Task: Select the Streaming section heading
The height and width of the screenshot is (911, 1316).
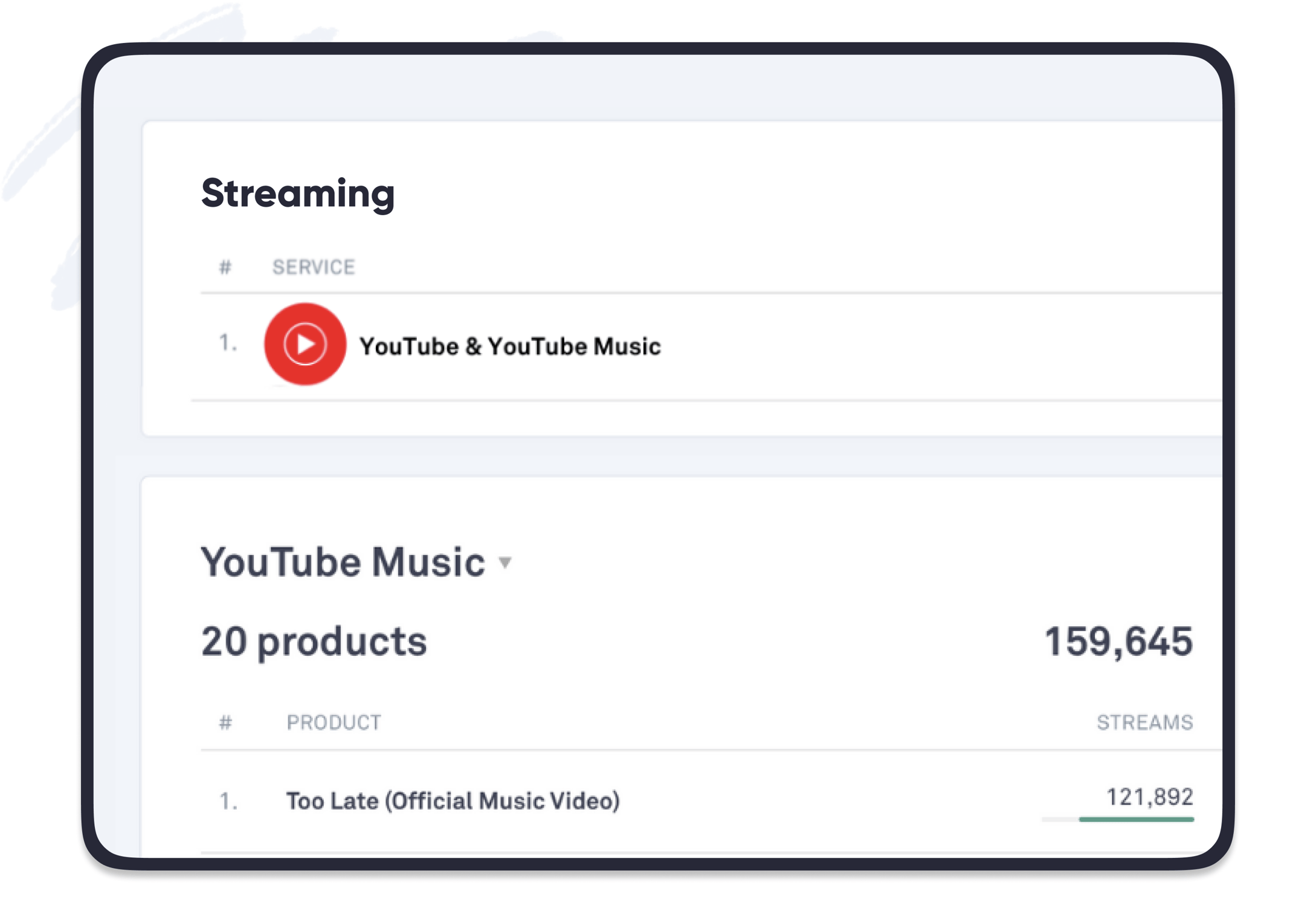Action: pyautogui.click(x=298, y=193)
